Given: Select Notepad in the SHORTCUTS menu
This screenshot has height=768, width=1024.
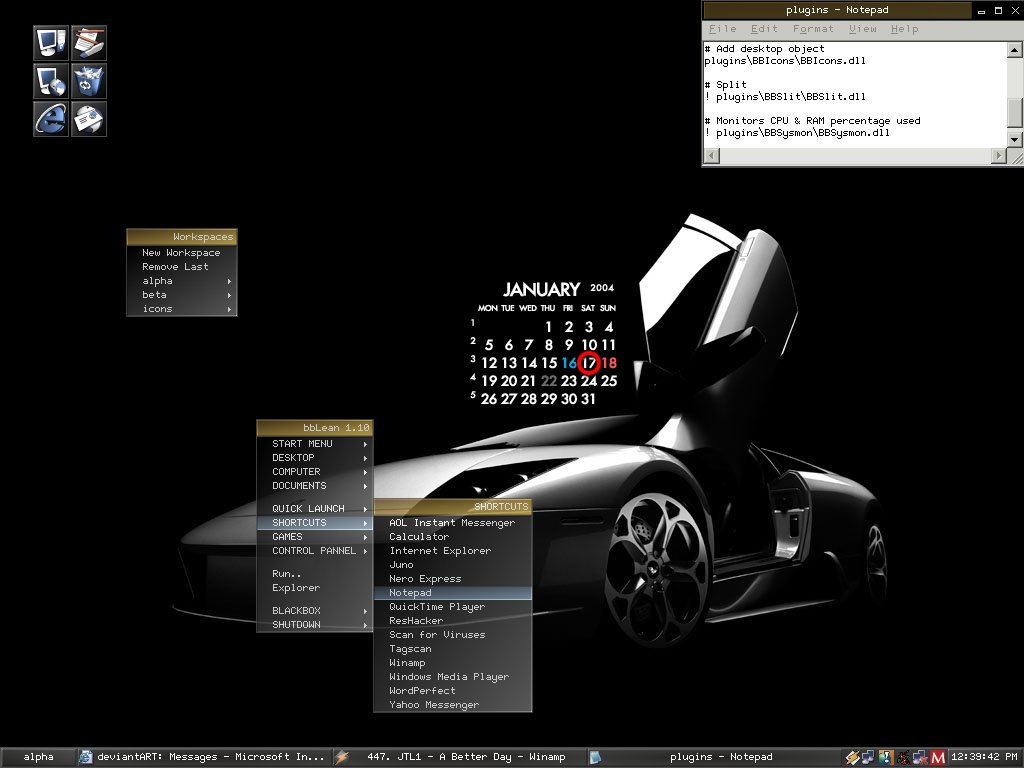Looking at the screenshot, I should pos(453,593).
